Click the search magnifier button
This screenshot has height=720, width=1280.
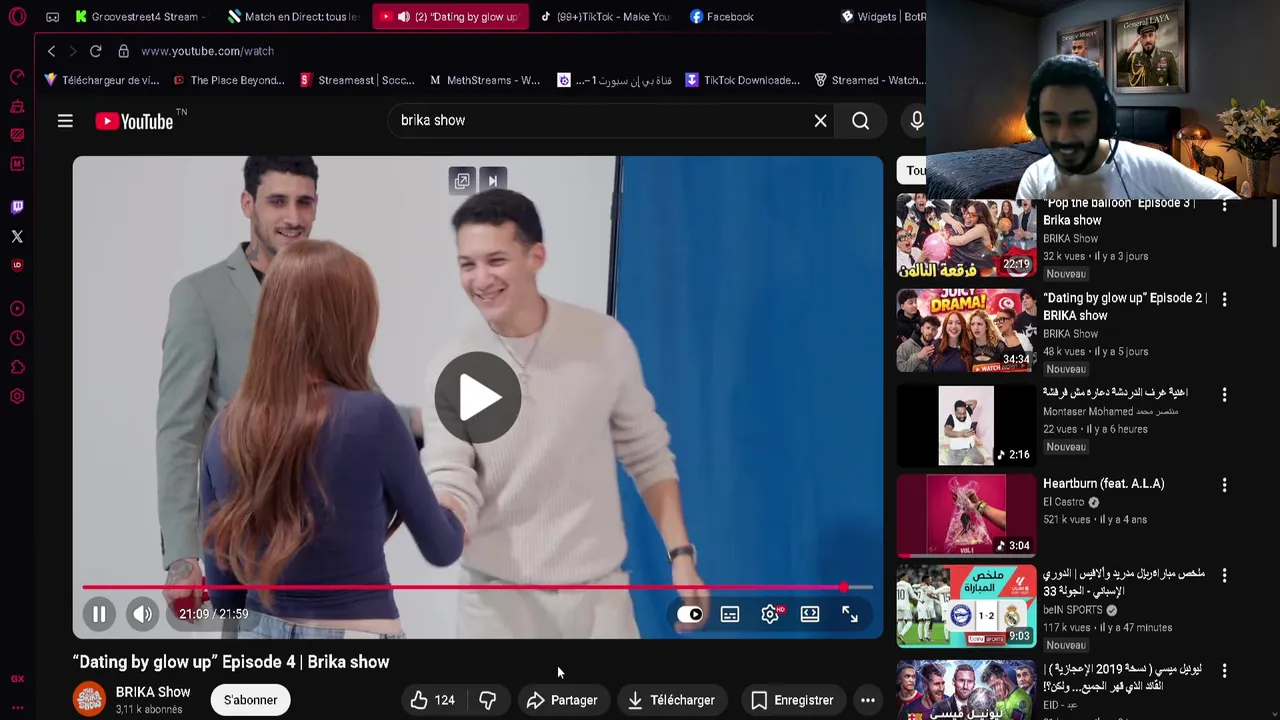861,121
